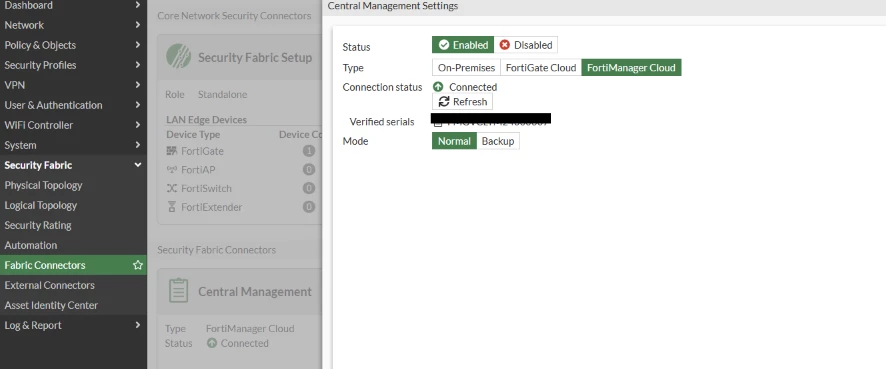Click the Core Network Security Connectors heading
The height and width of the screenshot is (369, 886).
[x=234, y=16]
